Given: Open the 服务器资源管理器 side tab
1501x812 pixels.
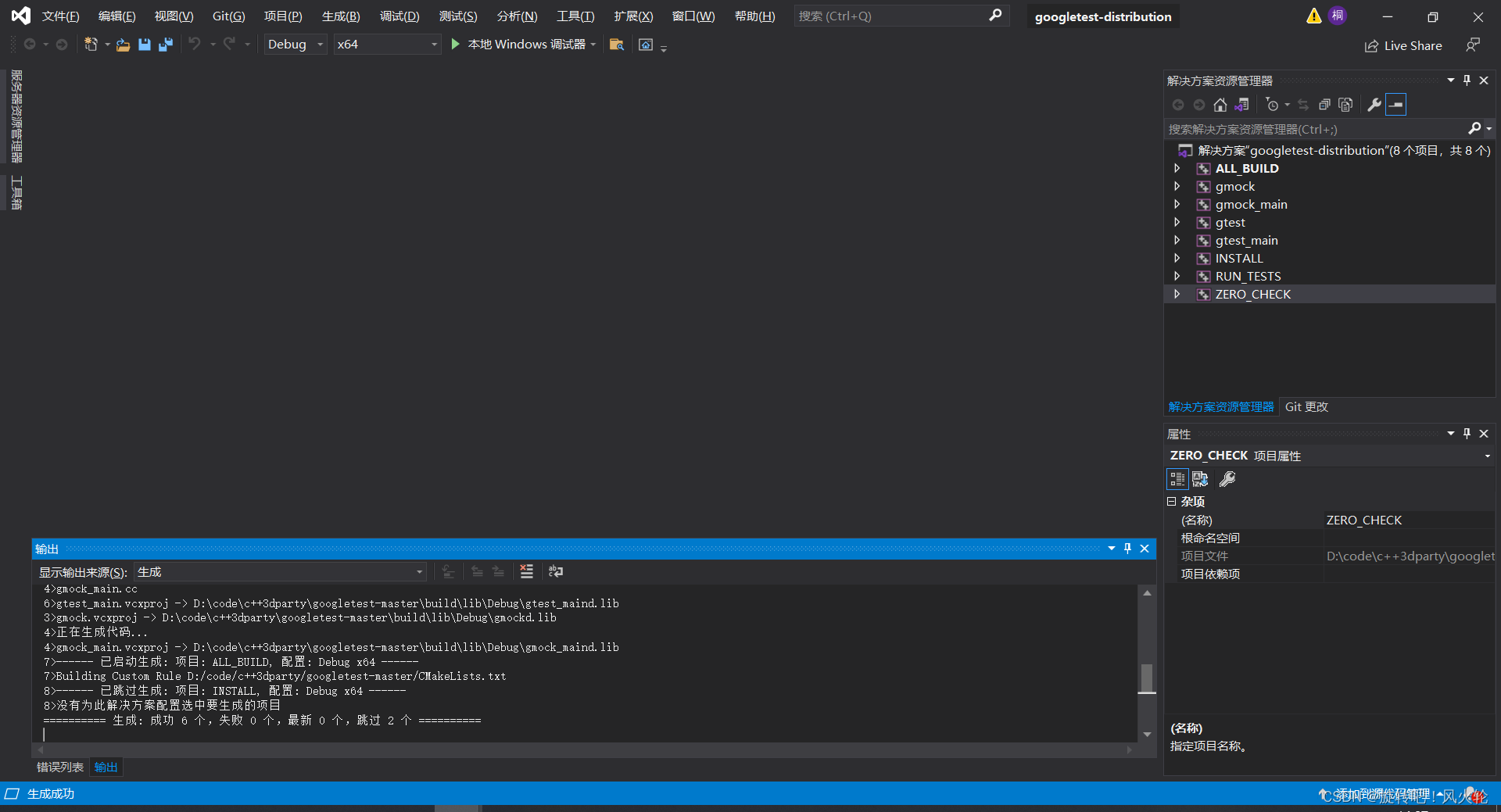Looking at the screenshot, I should (x=16, y=116).
